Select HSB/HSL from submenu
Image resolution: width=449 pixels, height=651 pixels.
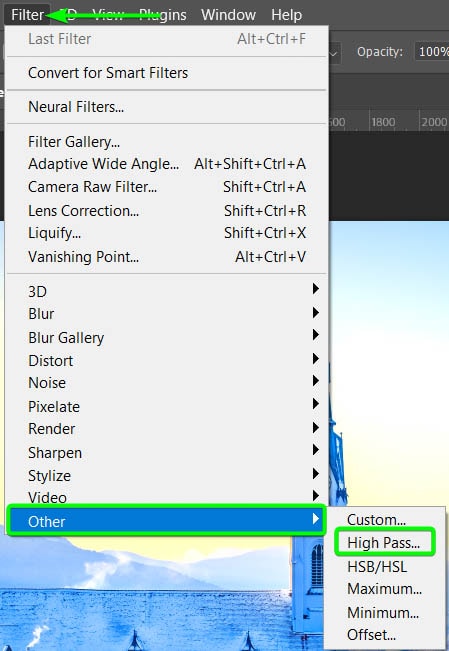pos(377,567)
